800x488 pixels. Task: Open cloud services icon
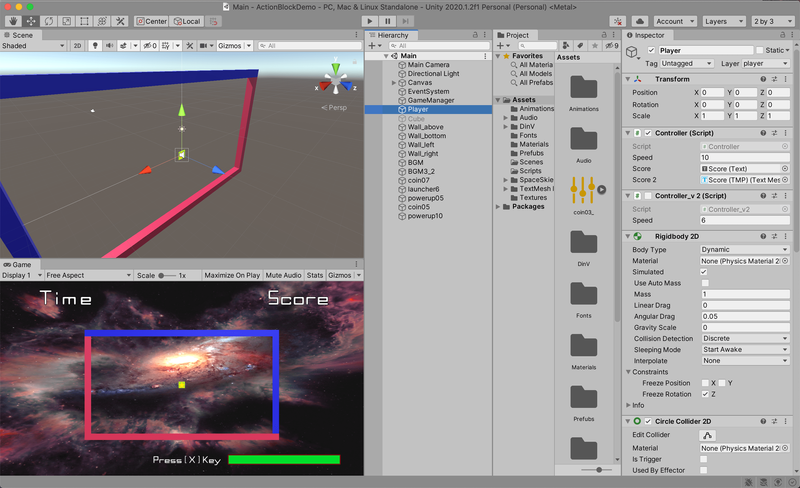[x=640, y=21]
